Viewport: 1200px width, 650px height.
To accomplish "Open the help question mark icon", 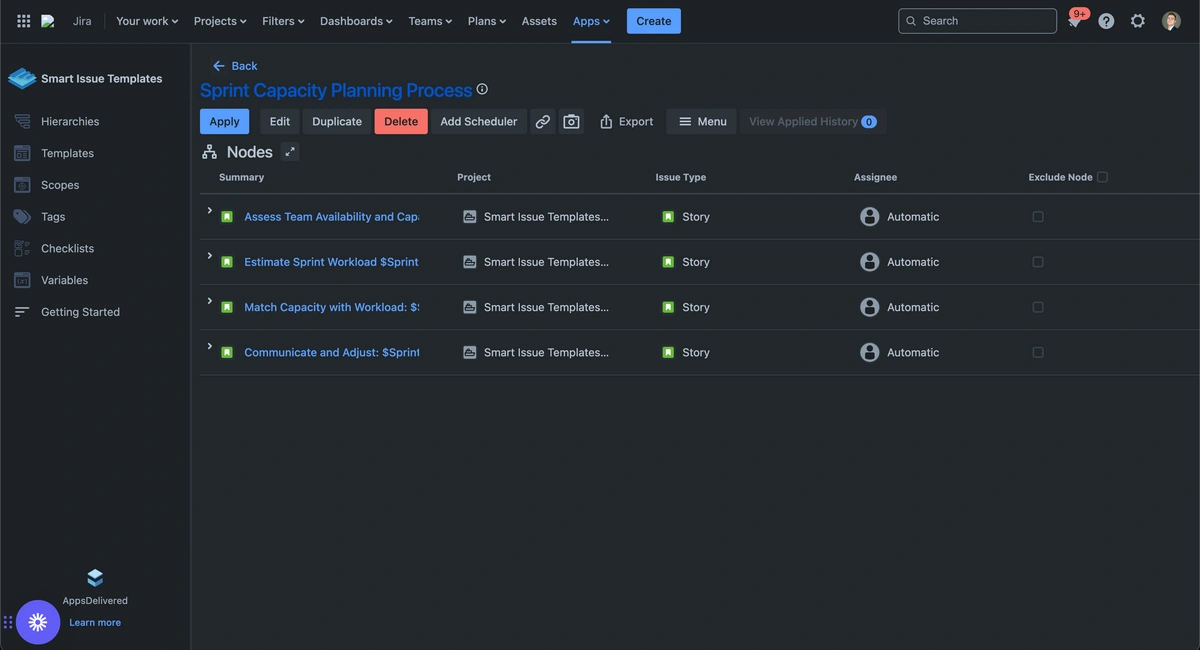I will pyautogui.click(x=1106, y=21).
